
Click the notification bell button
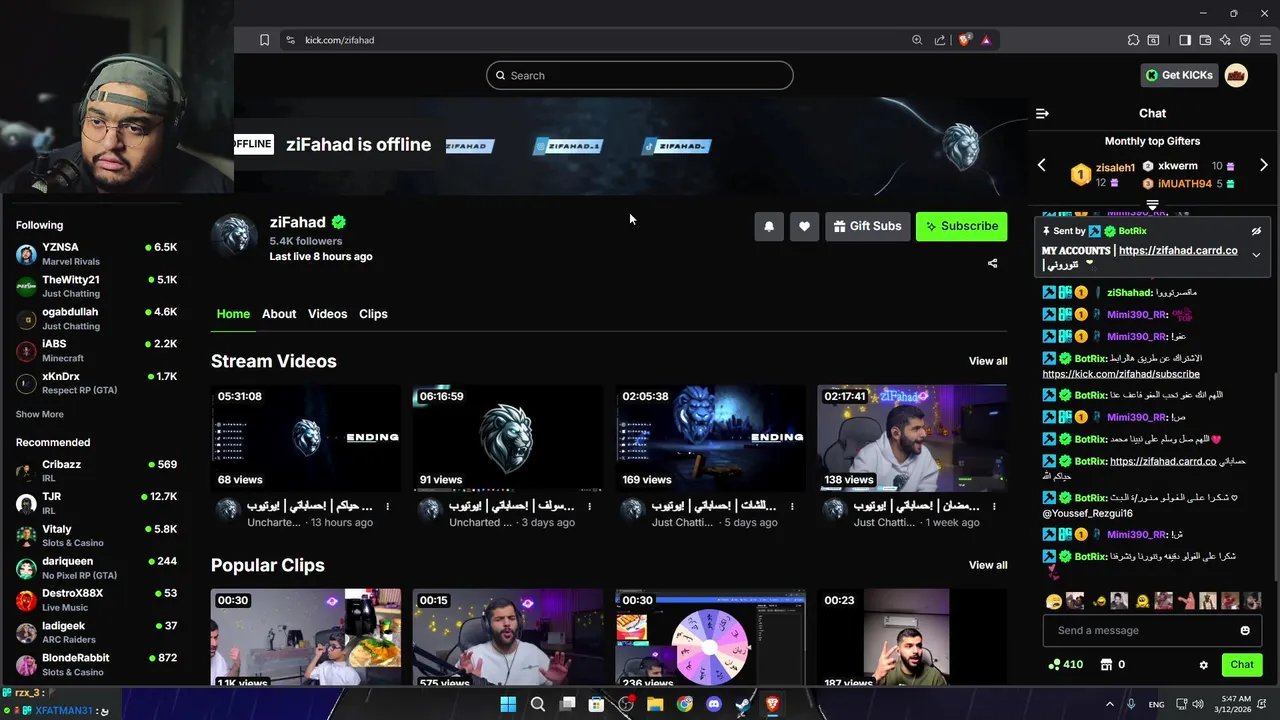[x=769, y=226]
